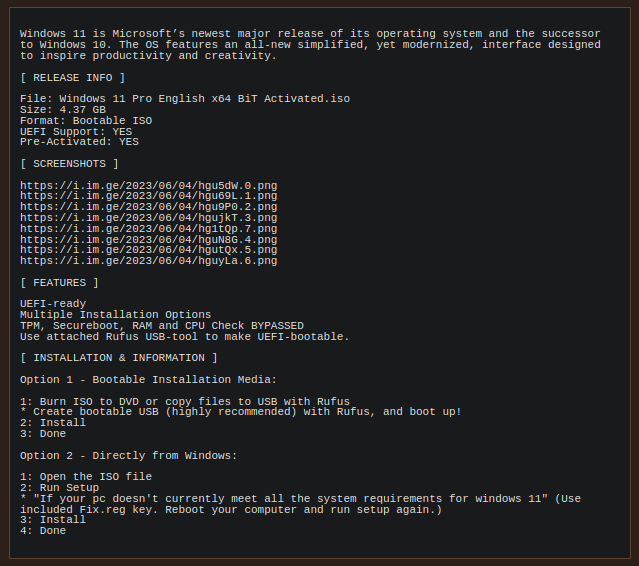Viewport: 639px width, 566px height.
Task: Open the hgu69L.1.png screenshot link
Action: pyautogui.click(x=148, y=196)
